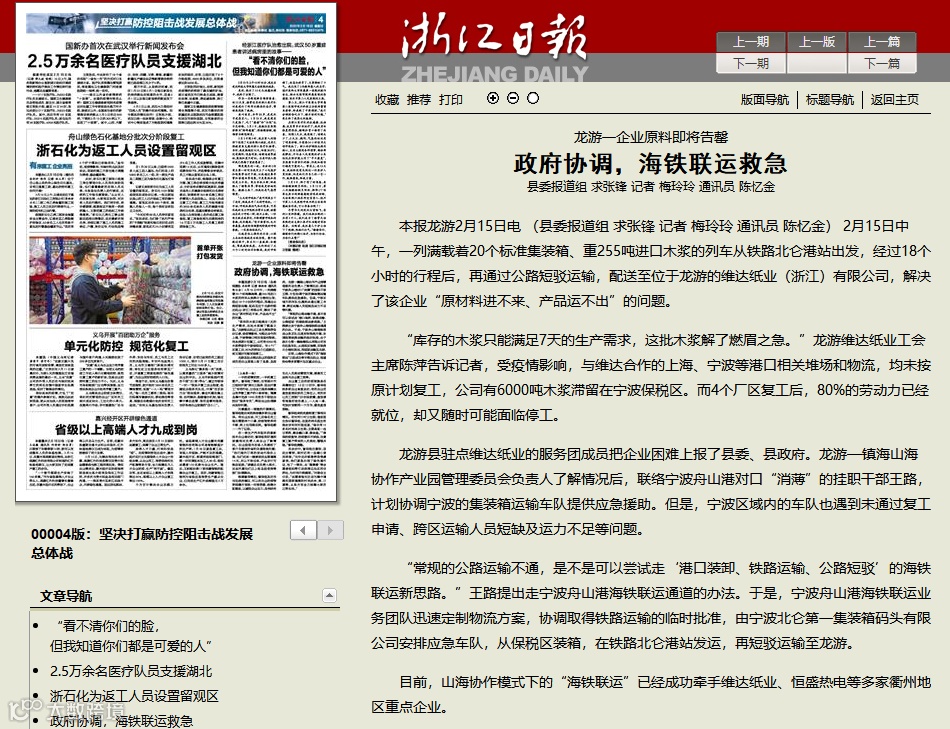
Task: Click byline 县委报道组 求张锋 记者 梅玲玲
Action: (610, 187)
